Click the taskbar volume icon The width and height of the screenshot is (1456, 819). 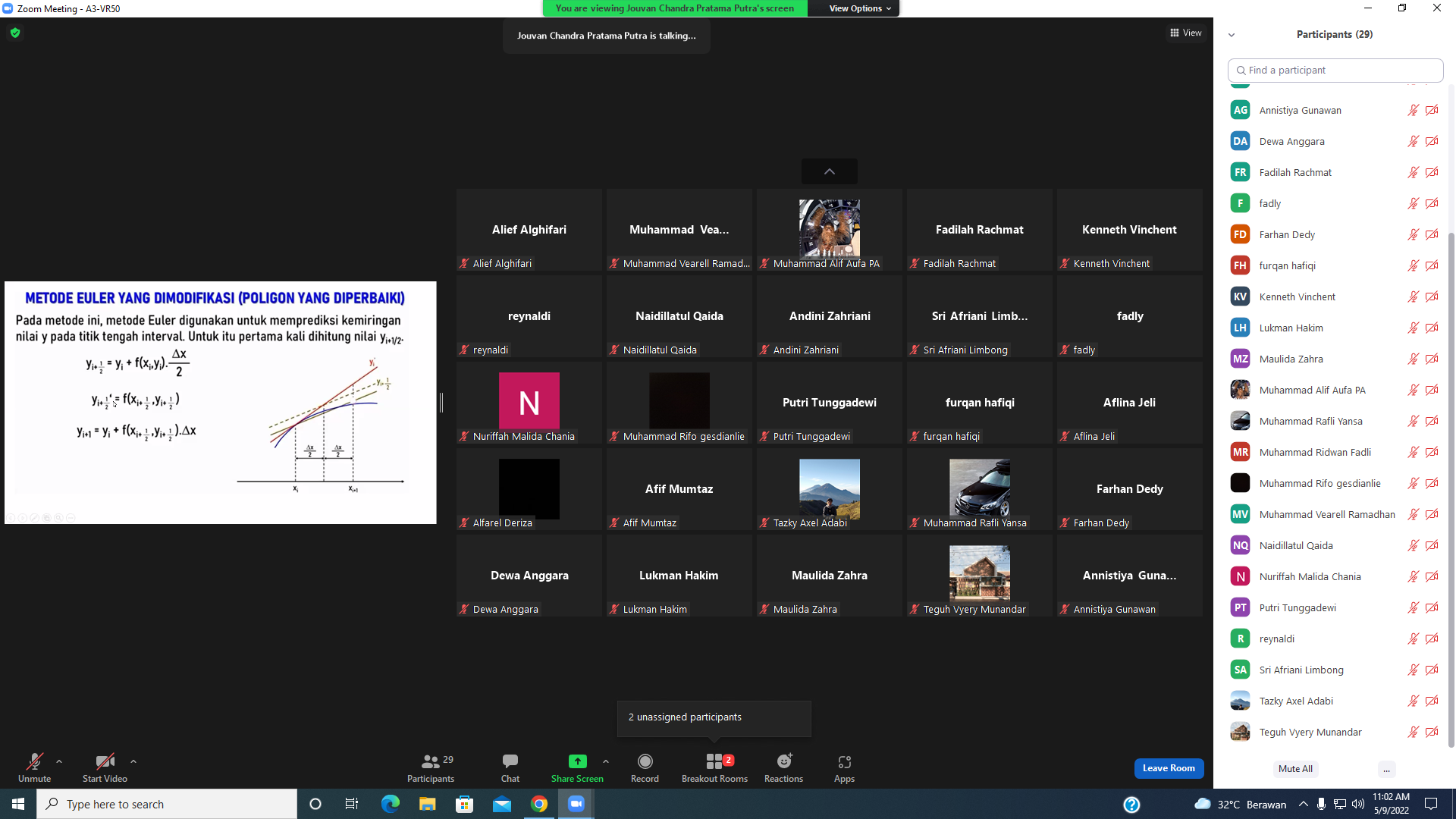(1358, 804)
